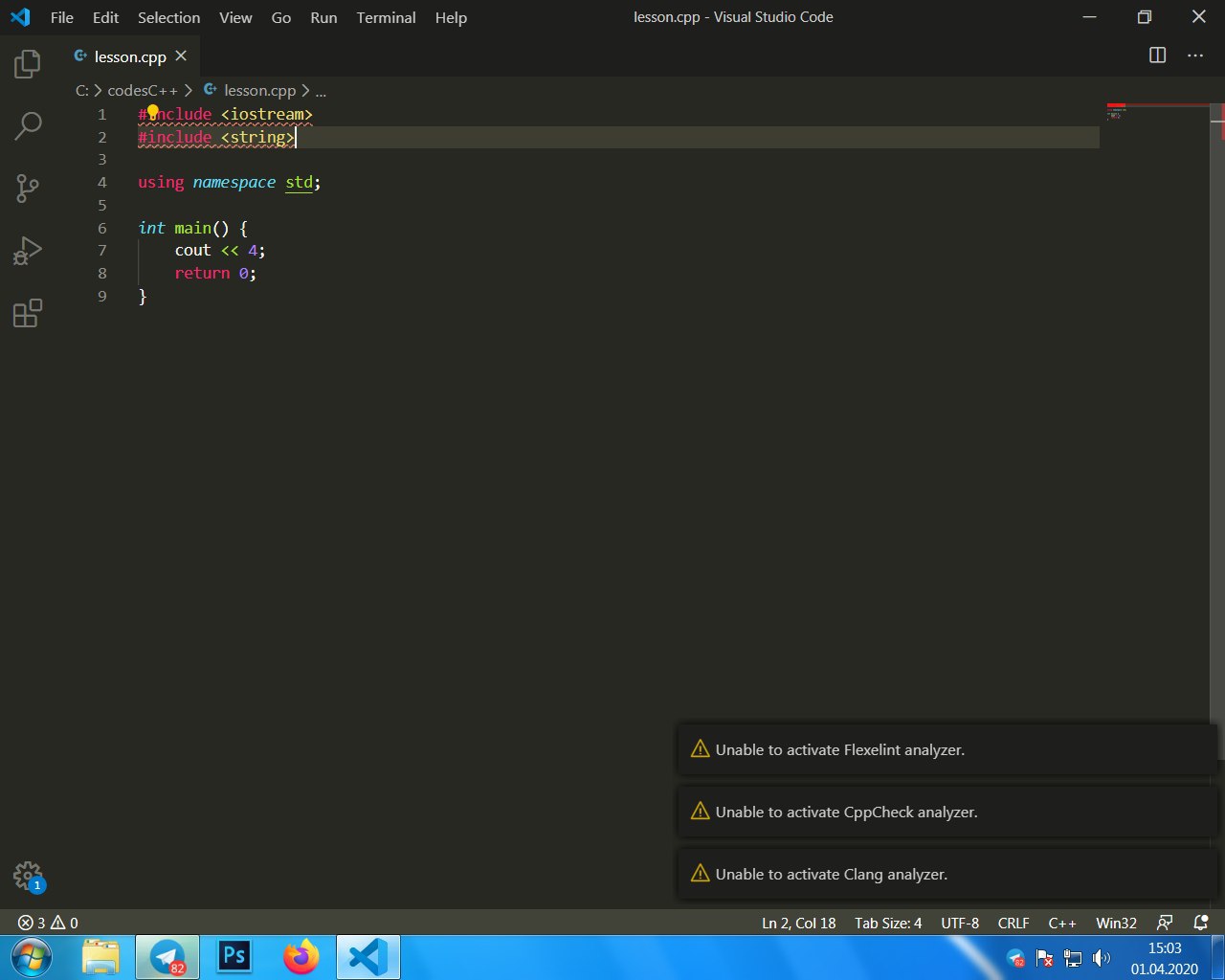The height and width of the screenshot is (980, 1225).
Task: Click the Flexelint analyzer warning notification
Action: (x=947, y=749)
